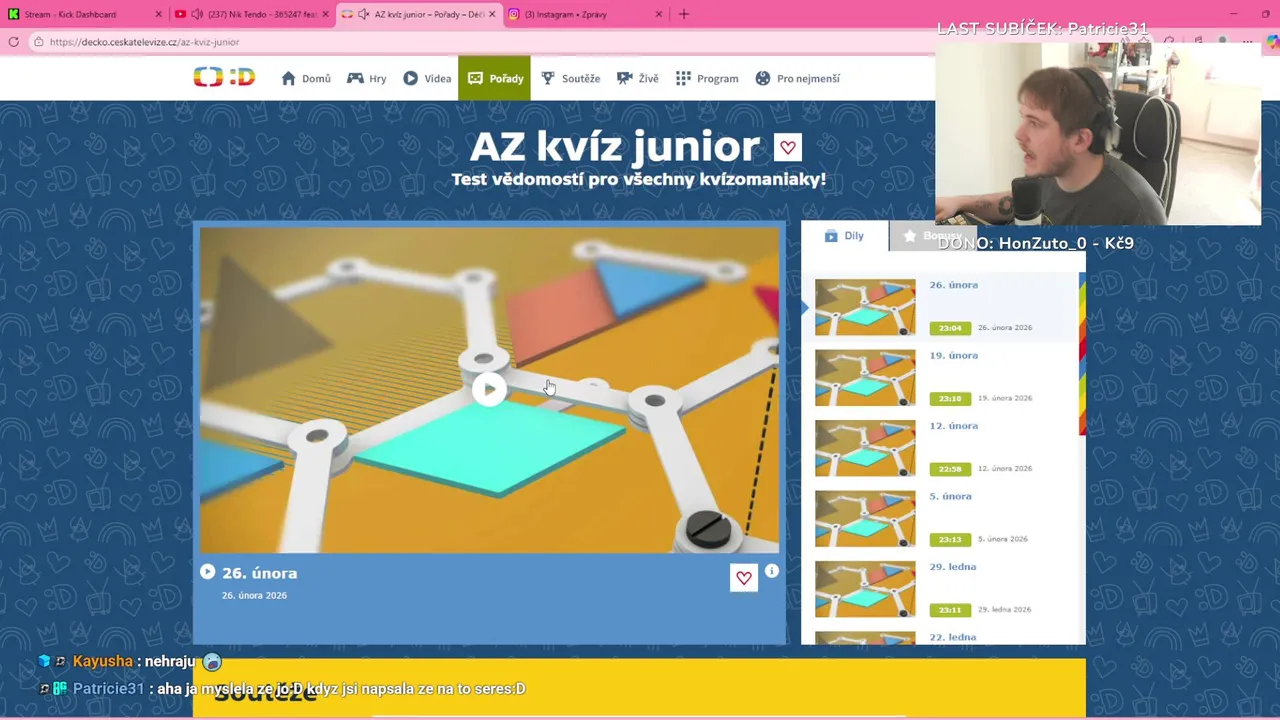Click the 12. února episode title link

pos(953,426)
